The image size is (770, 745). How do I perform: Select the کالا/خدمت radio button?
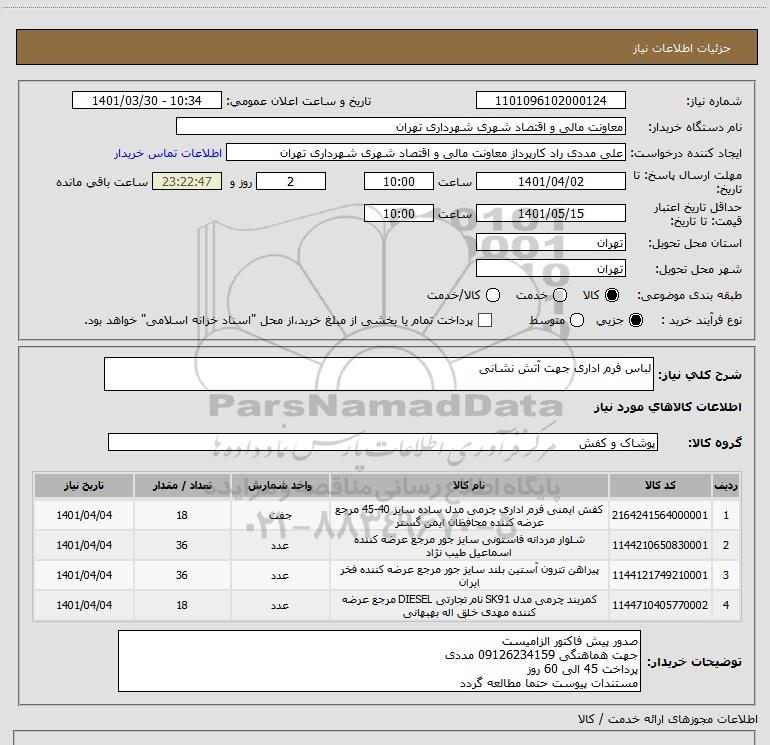[x=493, y=295]
